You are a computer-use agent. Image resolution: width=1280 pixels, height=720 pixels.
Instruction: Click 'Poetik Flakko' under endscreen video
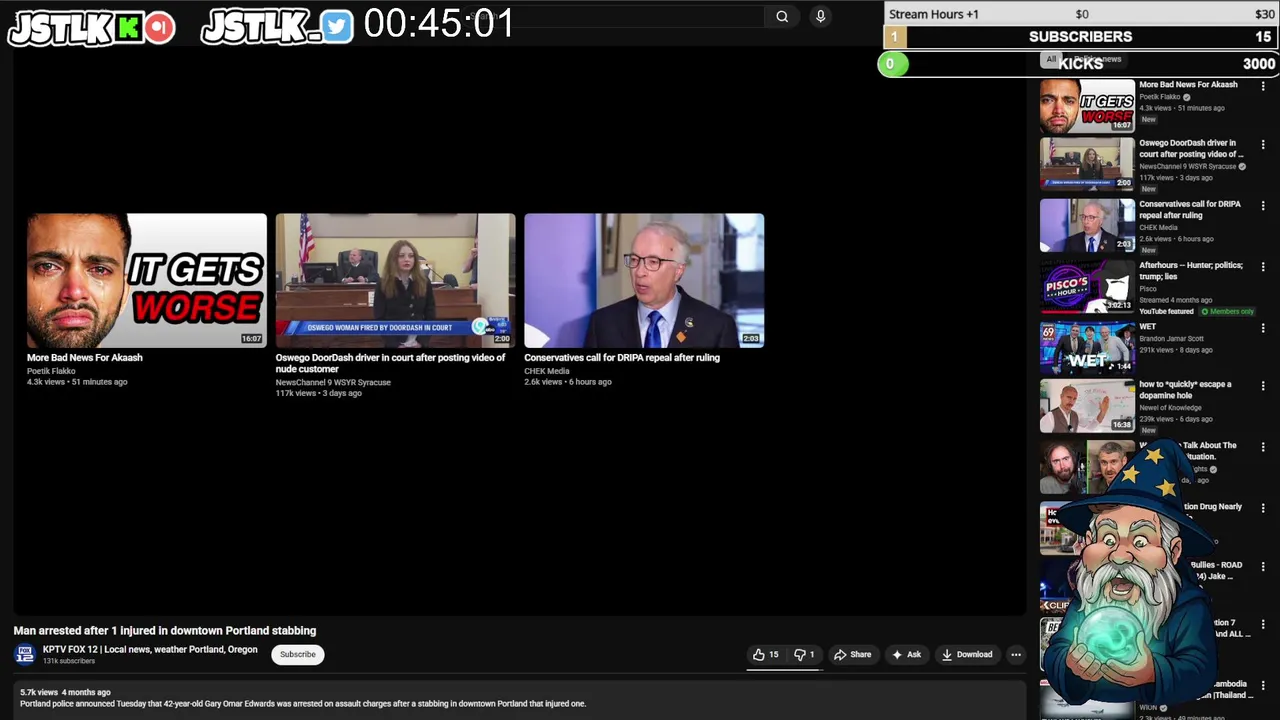click(x=51, y=371)
